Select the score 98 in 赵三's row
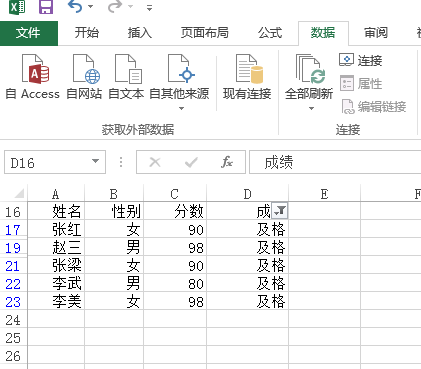The width and height of the screenshot is (421, 369). [x=175, y=247]
